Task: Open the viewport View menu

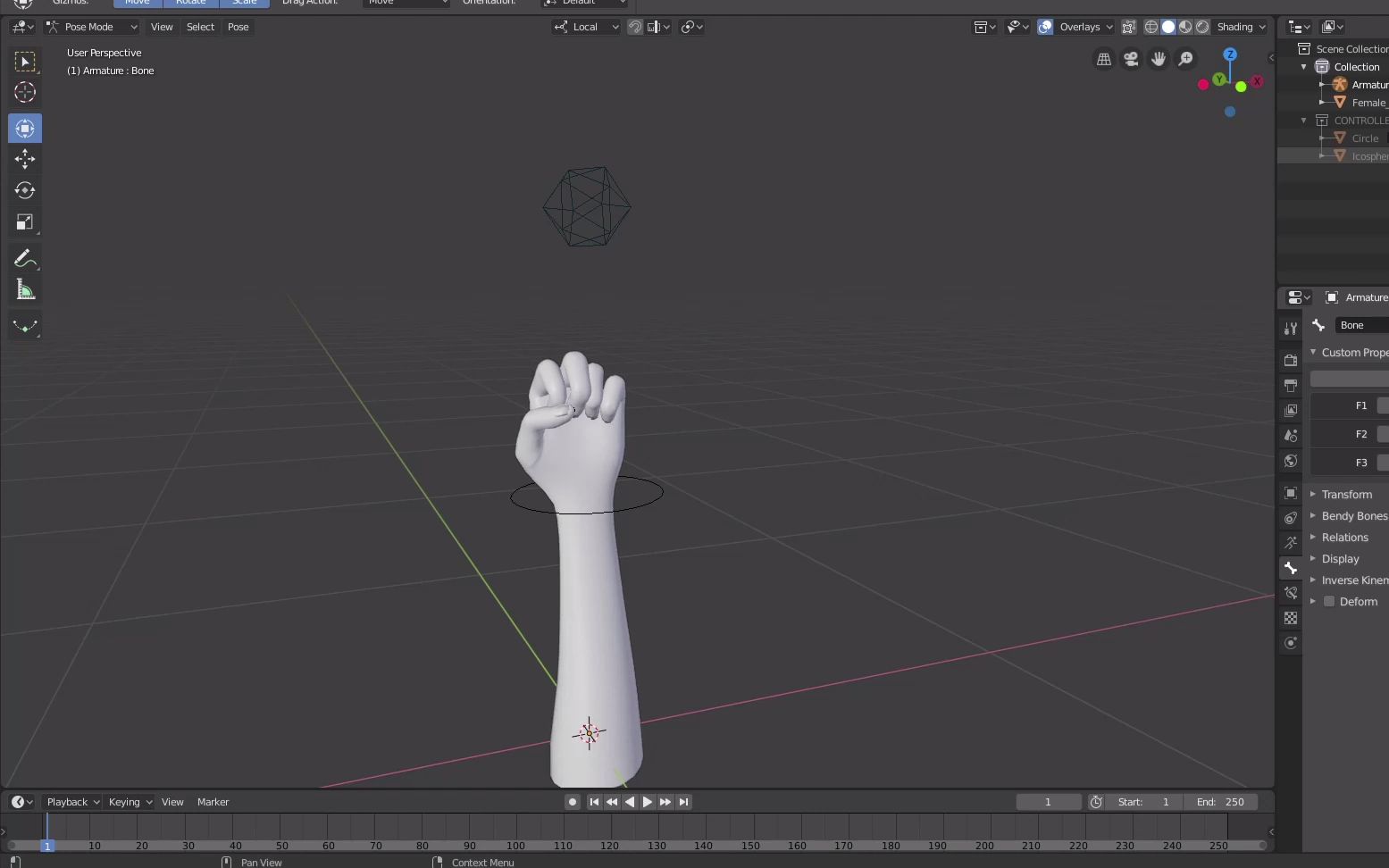Action: 162,27
